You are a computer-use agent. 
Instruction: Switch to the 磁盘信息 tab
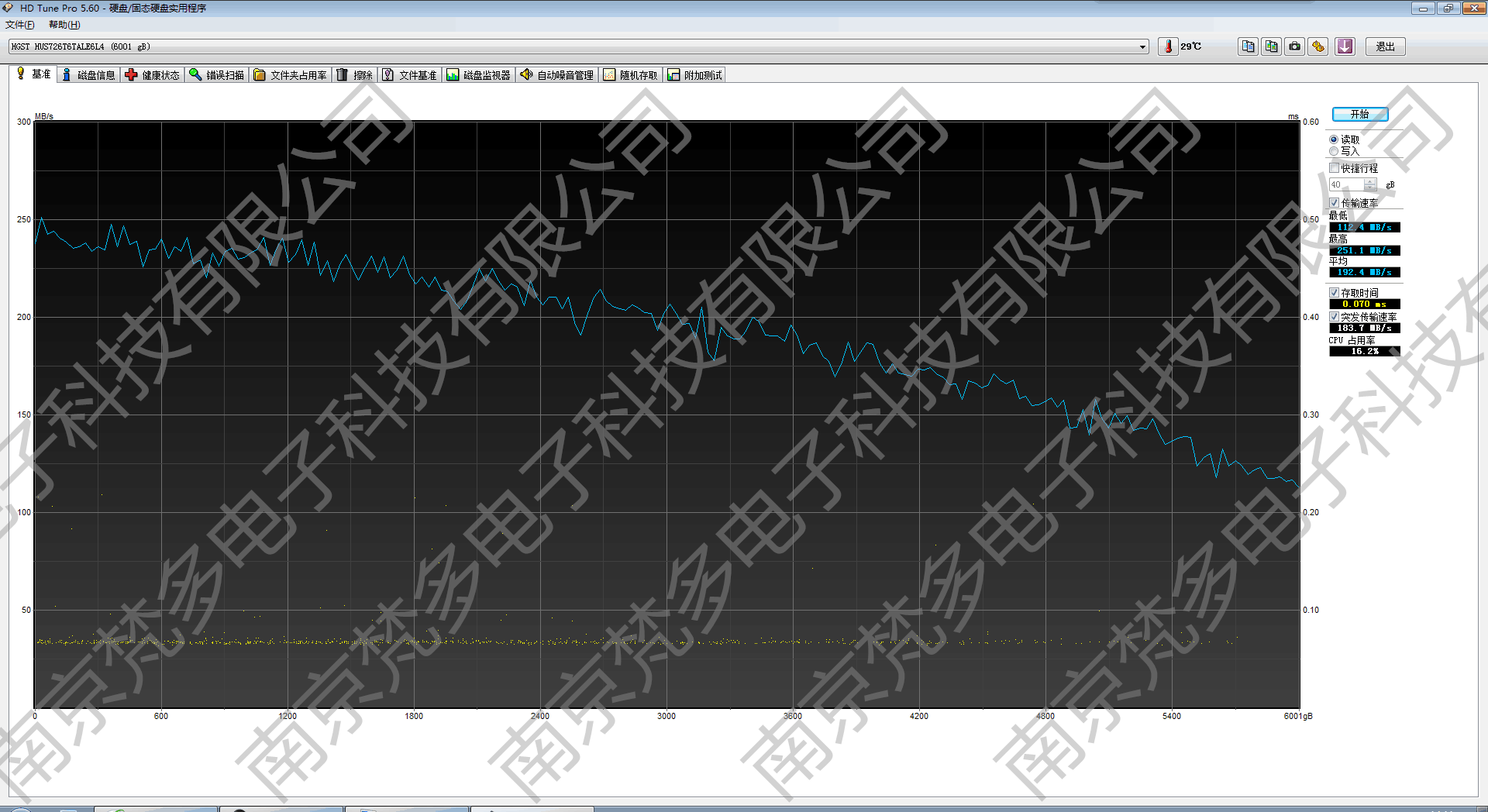coord(88,75)
